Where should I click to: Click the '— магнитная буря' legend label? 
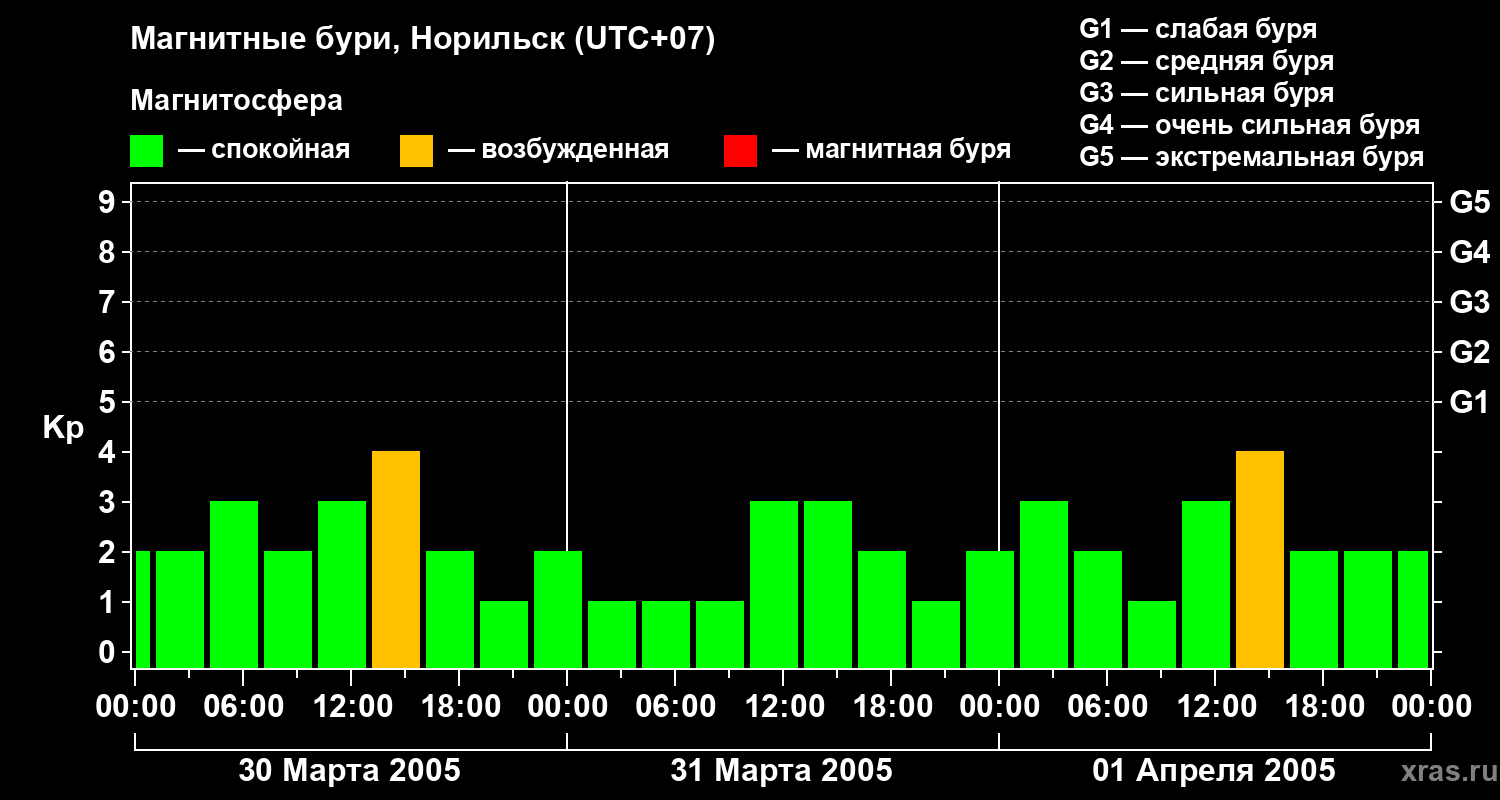click(x=891, y=150)
